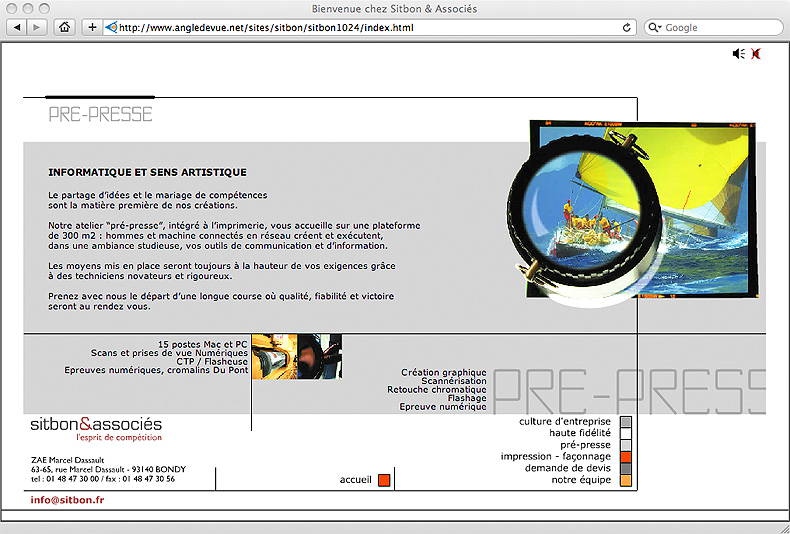
Task: Open culture d'entreprise menu item
Action: (564, 421)
